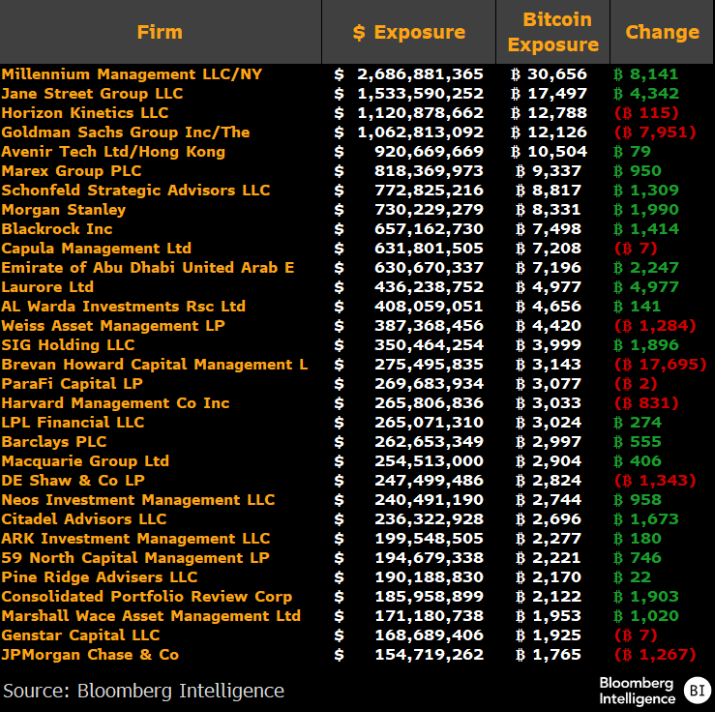Select LPL Financial LLC firm name
This screenshot has width=715, height=712.
[73, 422]
